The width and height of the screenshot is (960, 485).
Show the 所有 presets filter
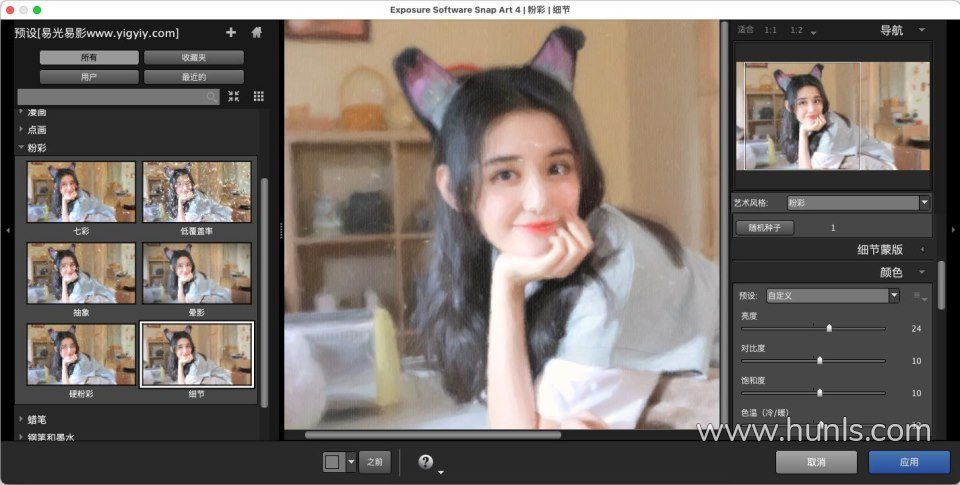pos(89,58)
